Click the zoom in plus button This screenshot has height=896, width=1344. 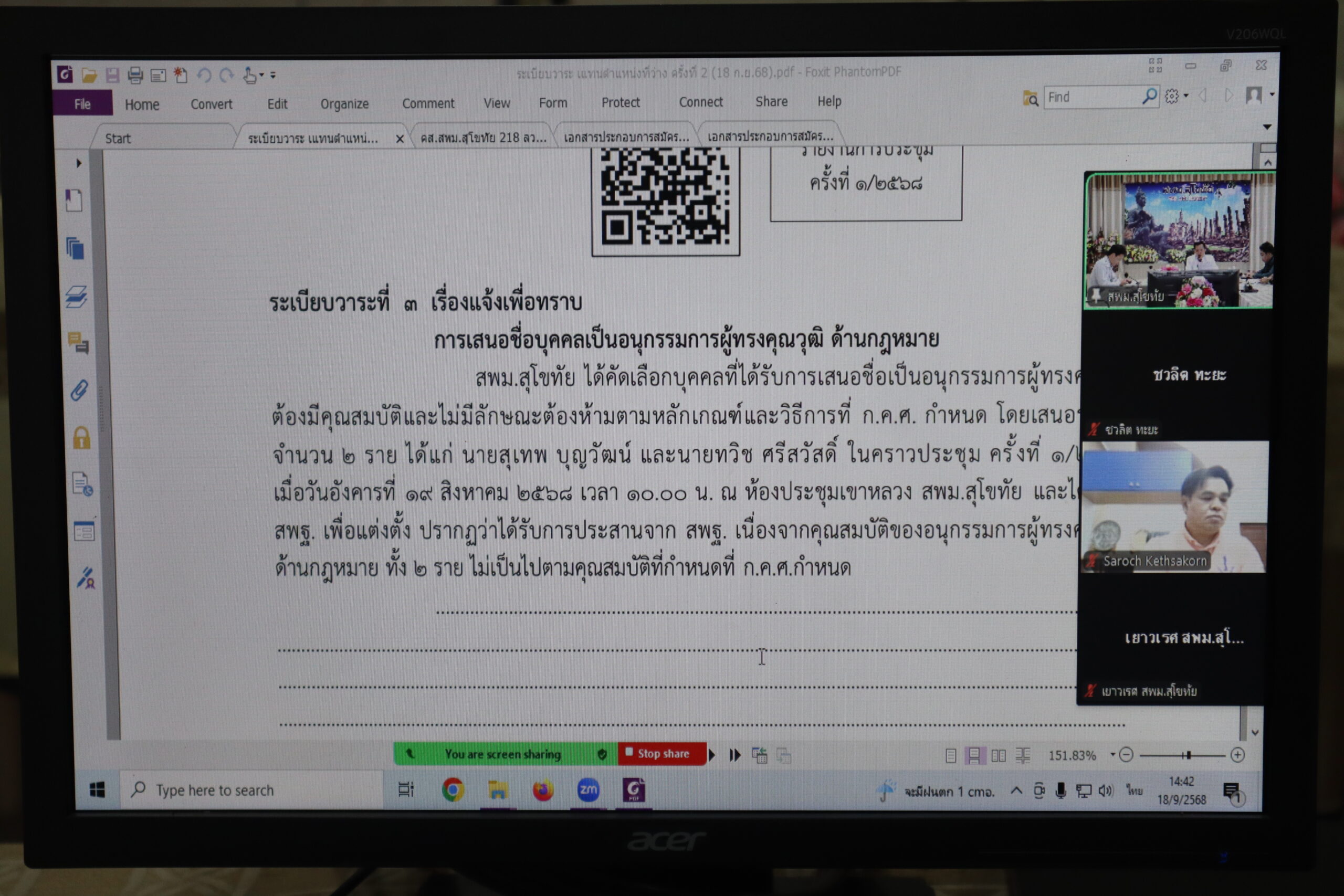[x=1237, y=755]
